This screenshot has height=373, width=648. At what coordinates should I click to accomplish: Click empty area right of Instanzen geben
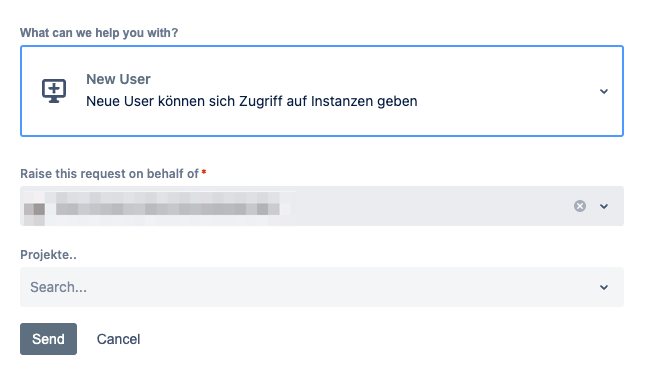[504, 101]
